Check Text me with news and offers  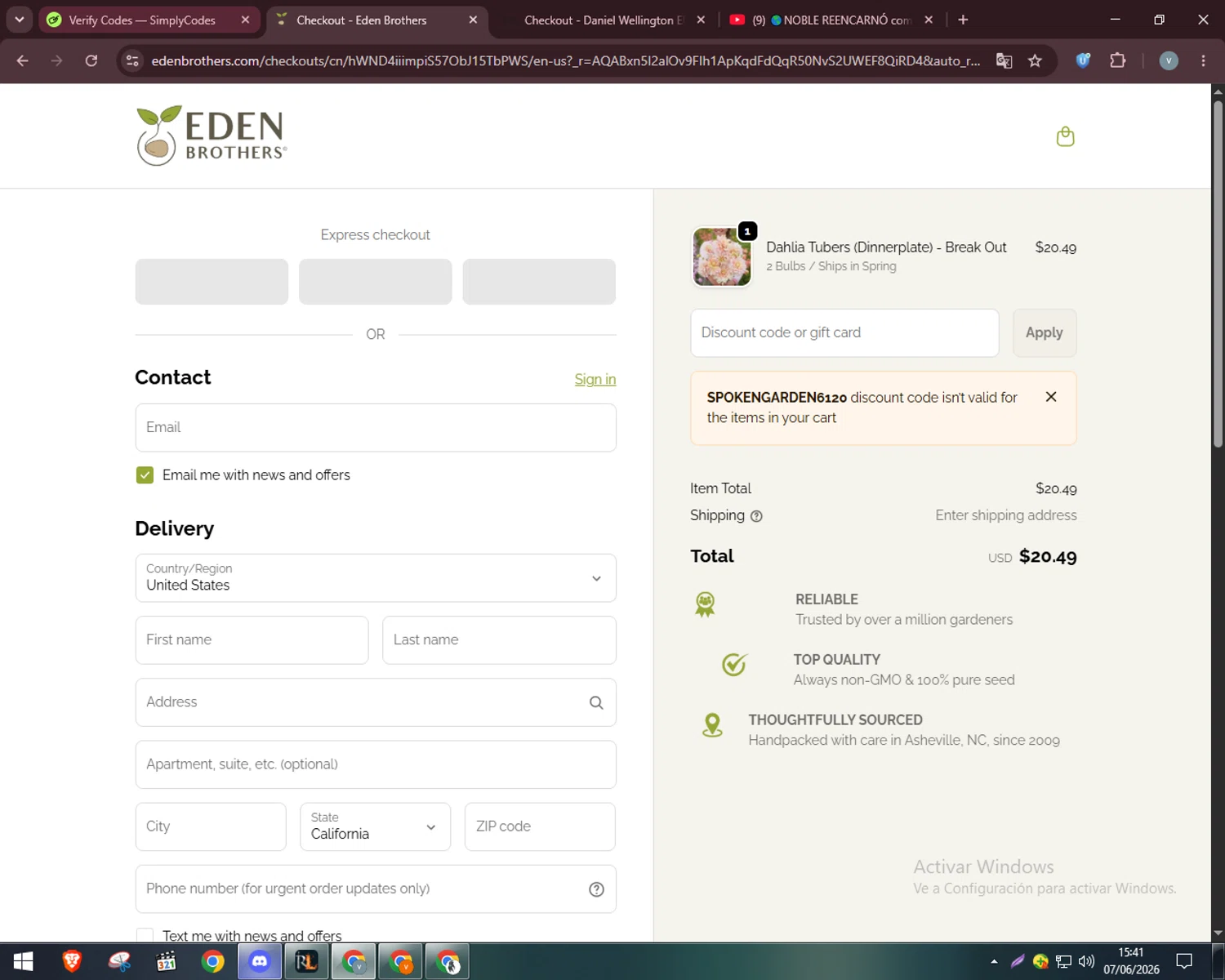(145, 936)
